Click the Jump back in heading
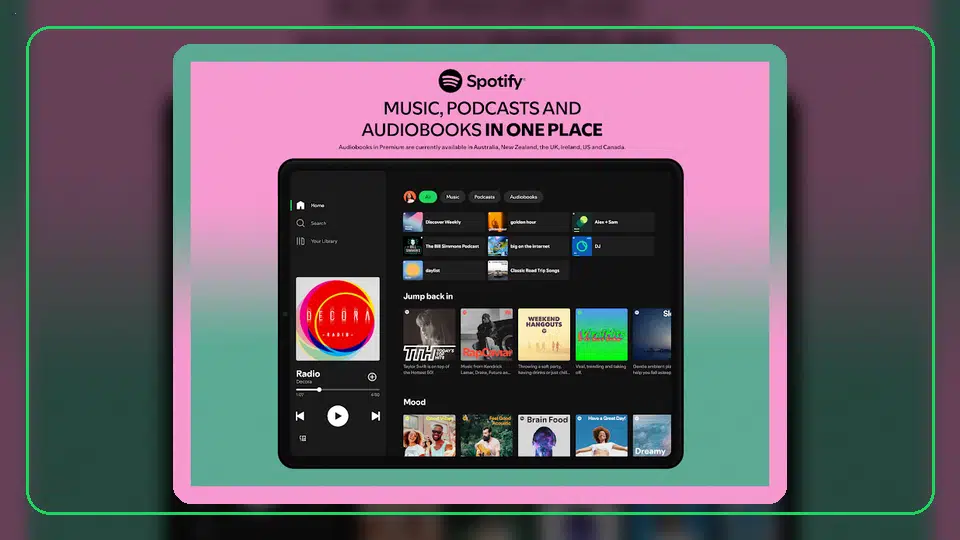Screen dimensions: 960x540 428,296
